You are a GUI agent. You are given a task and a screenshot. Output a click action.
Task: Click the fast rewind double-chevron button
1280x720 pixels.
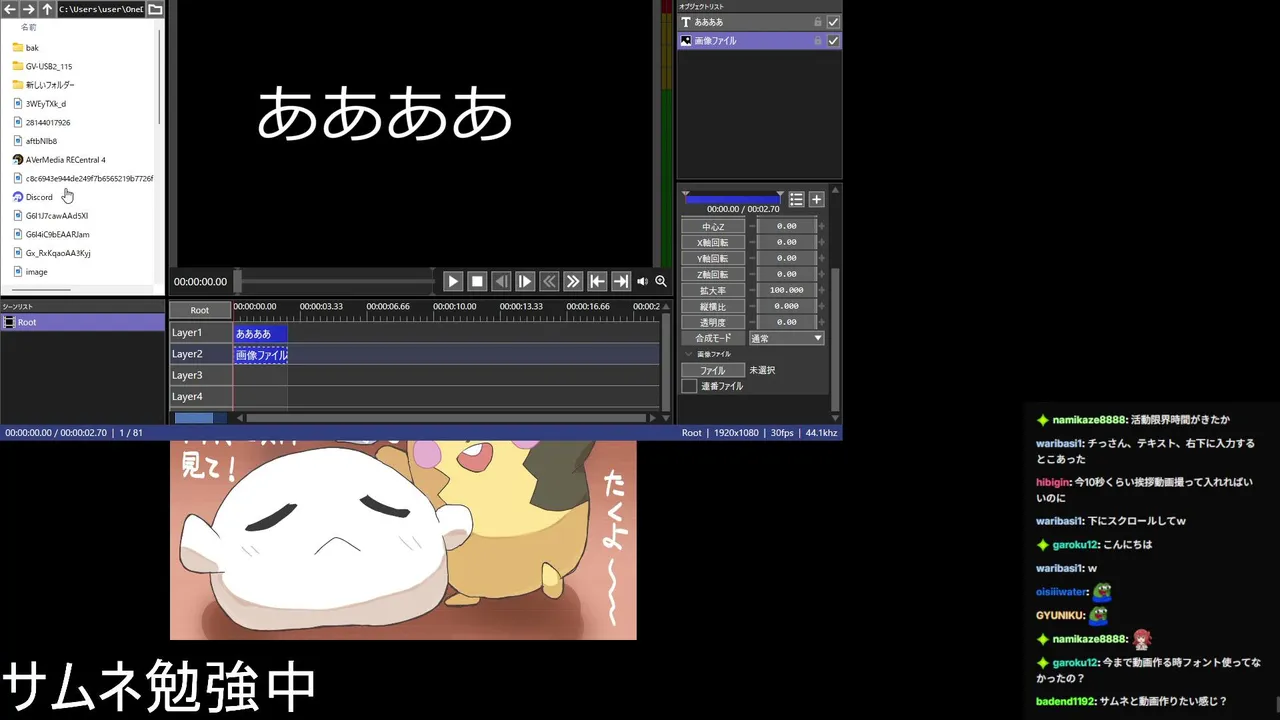[549, 282]
